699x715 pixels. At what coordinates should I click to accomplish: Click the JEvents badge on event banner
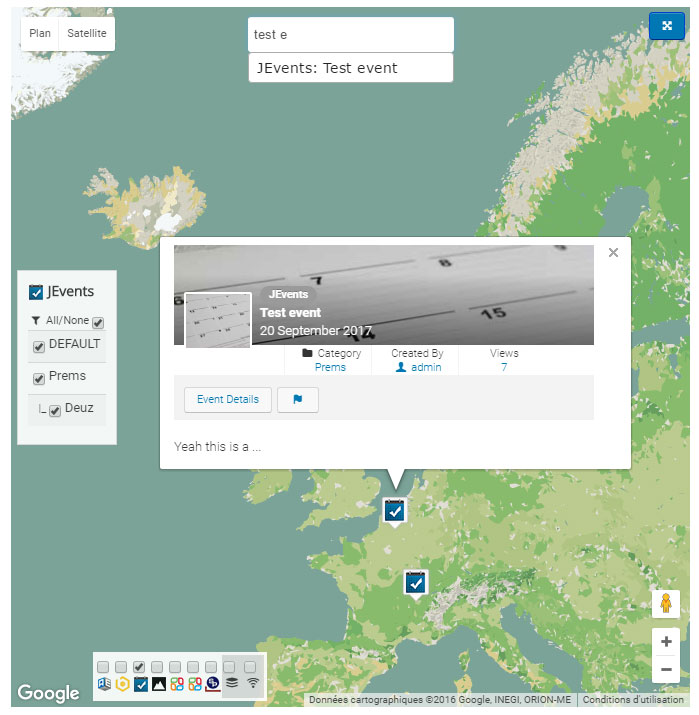point(288,295)
